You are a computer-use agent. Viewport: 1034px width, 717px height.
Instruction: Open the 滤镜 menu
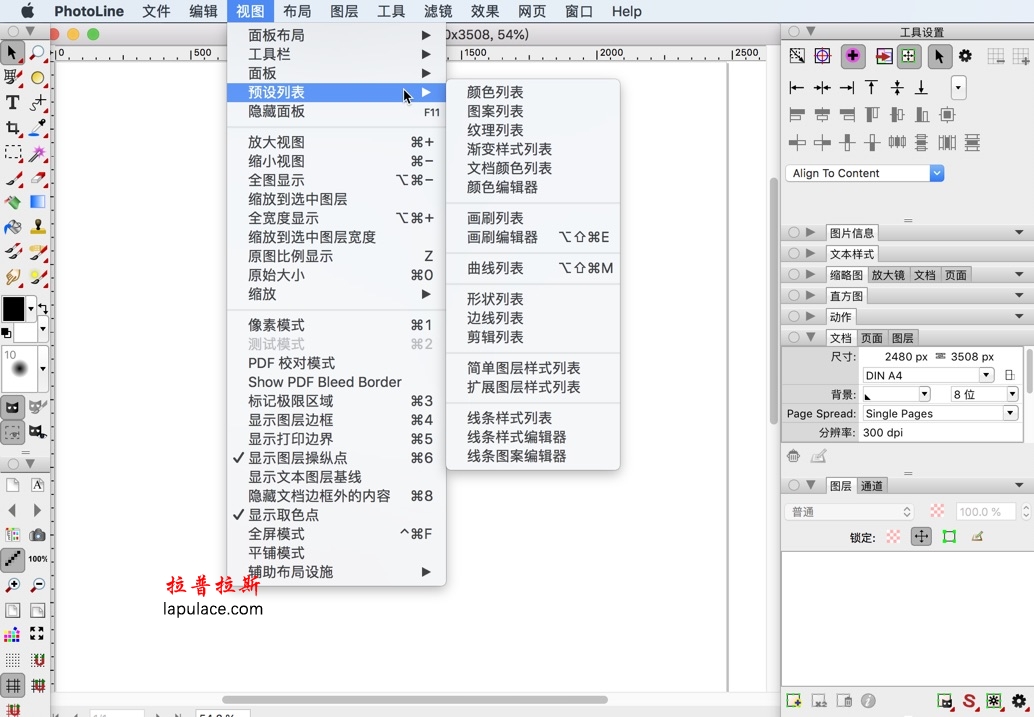[x=438, y=11]
